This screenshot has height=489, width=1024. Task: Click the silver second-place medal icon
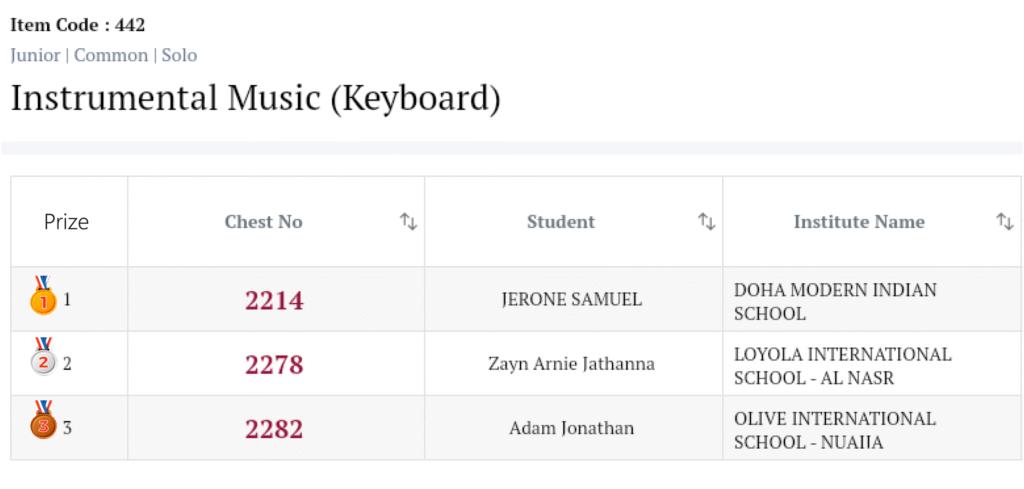click(x=43, y=360)
